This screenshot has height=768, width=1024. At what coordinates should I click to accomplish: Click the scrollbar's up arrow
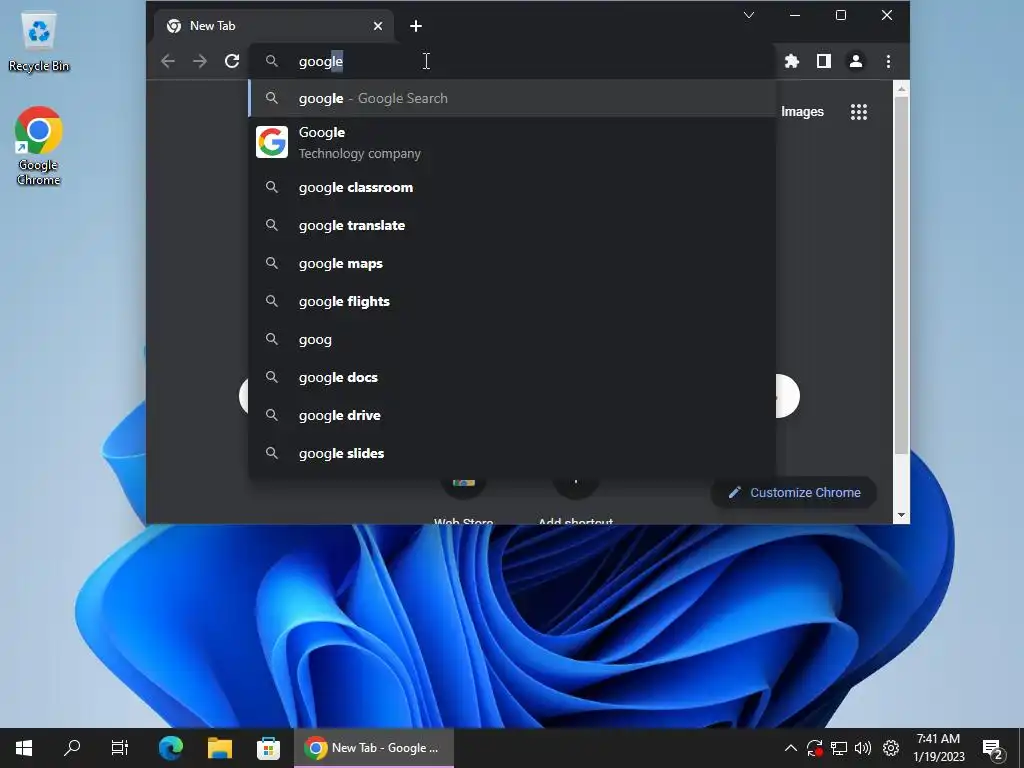coord(901,89)
